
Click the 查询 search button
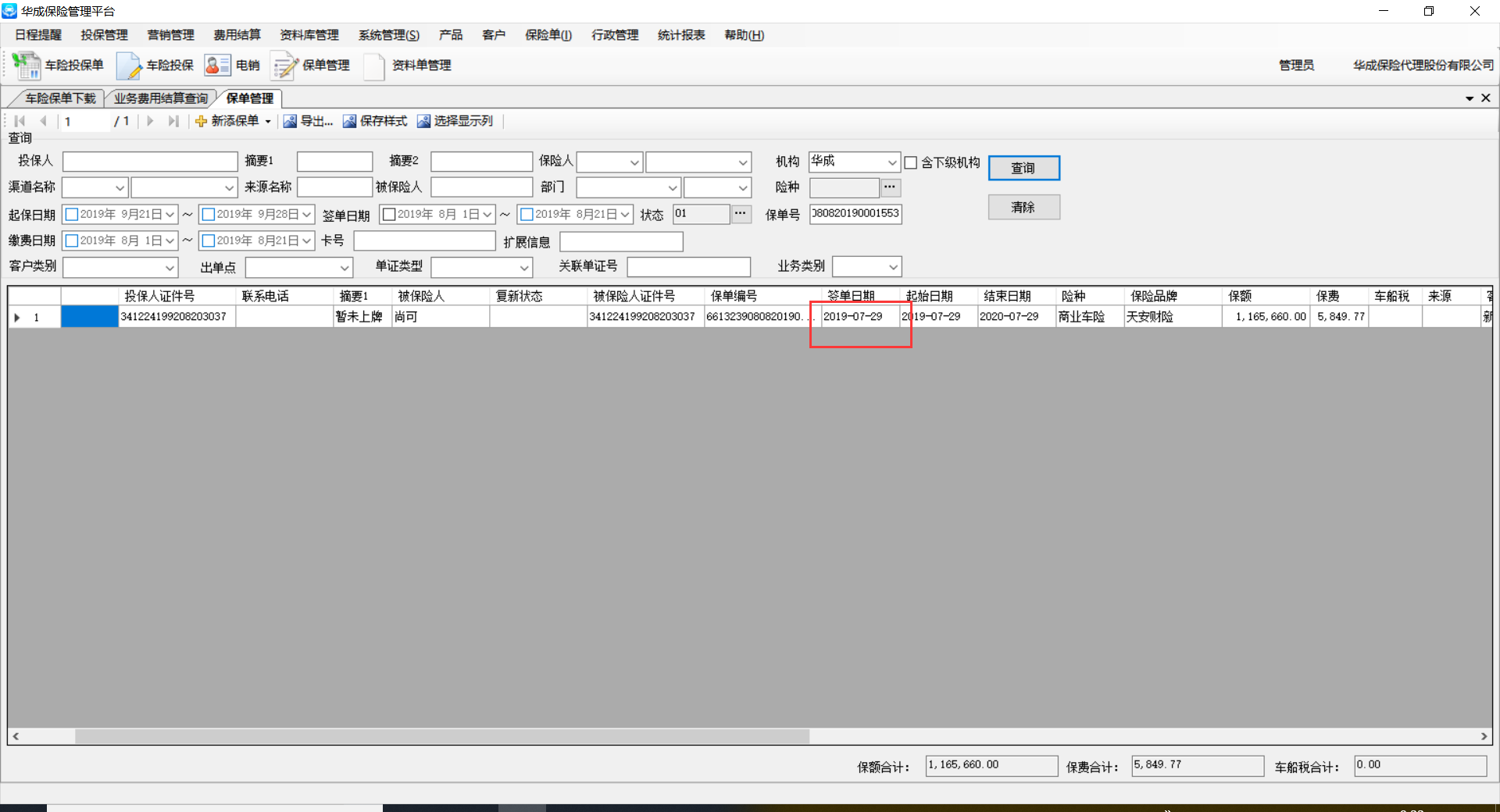pos(1023,168)
